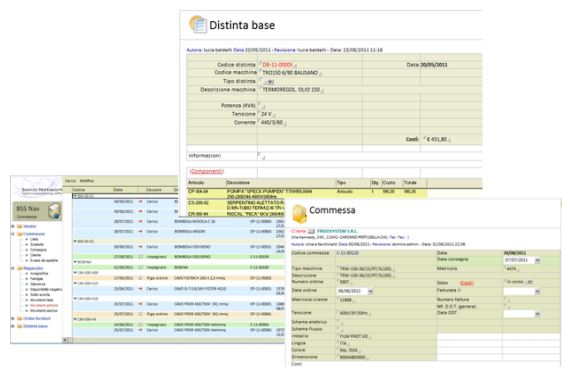The width and height of the screenshot is (565, 368).
Task: Open Movimenti articolo highlighted in red
Action: [44, 305]
